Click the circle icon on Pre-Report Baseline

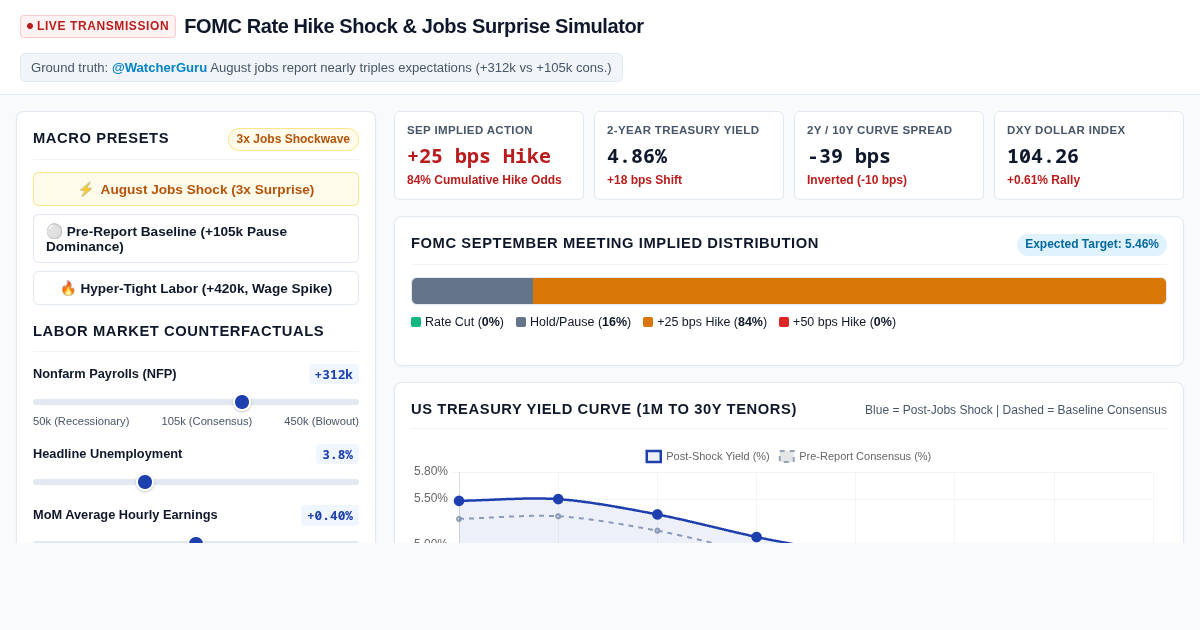pos(54,231)
